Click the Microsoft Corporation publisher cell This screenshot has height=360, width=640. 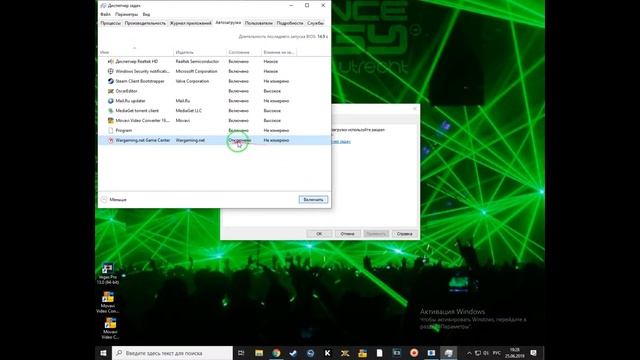pyautogui.click(x=197, y=71)
